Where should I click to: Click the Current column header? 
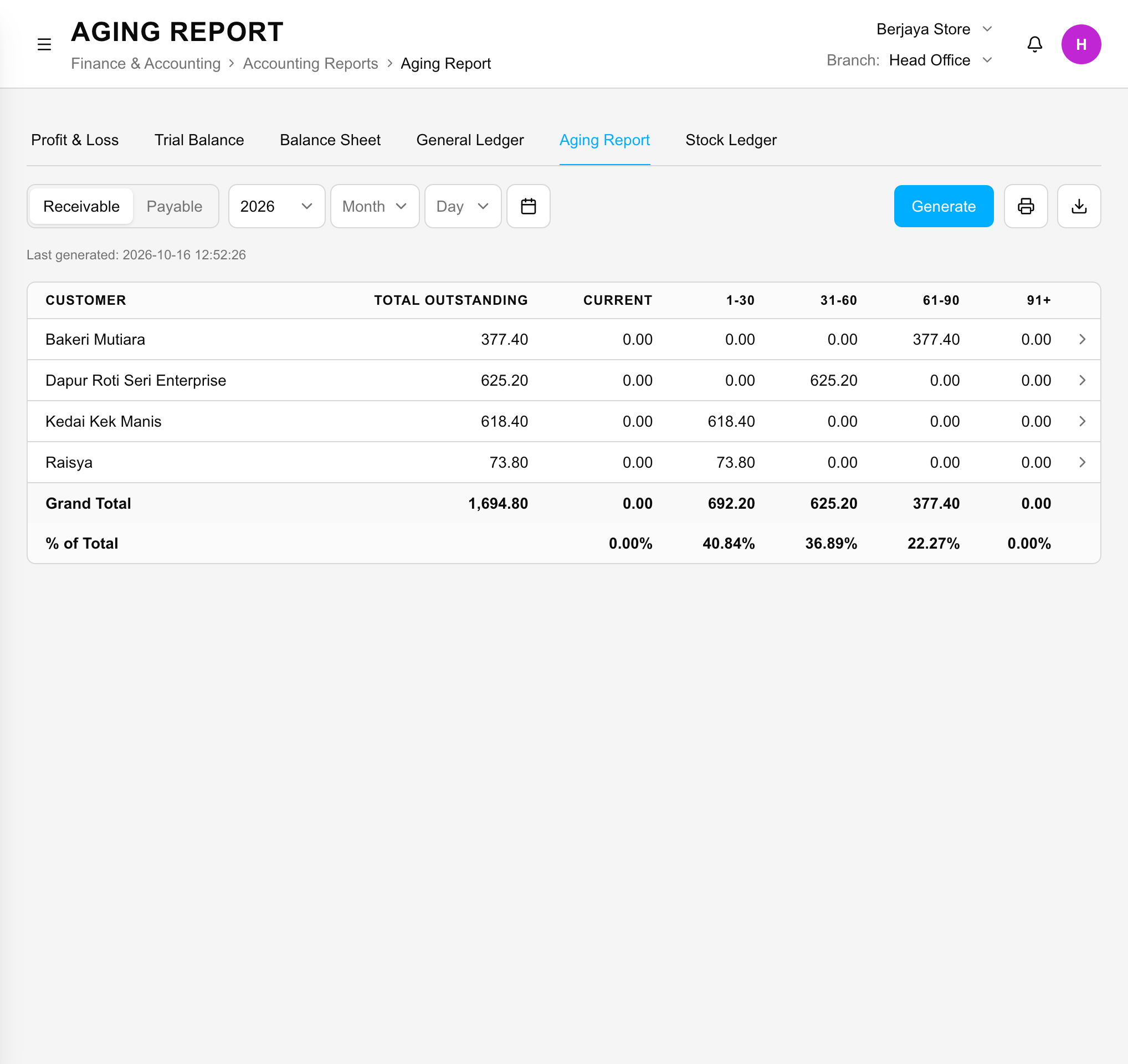[x=618, y=300]
